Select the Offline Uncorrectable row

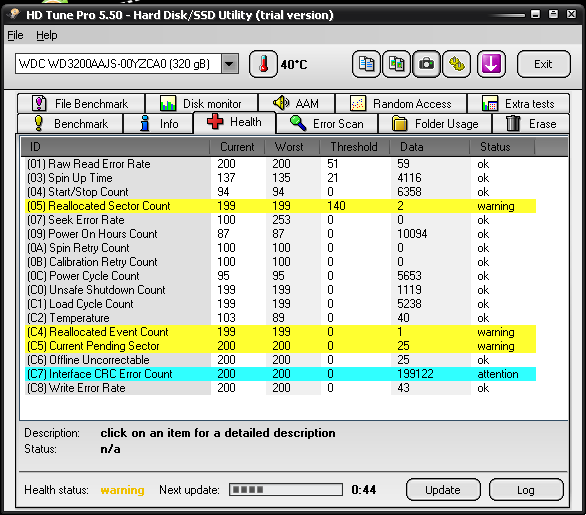(x=280, y=360)
